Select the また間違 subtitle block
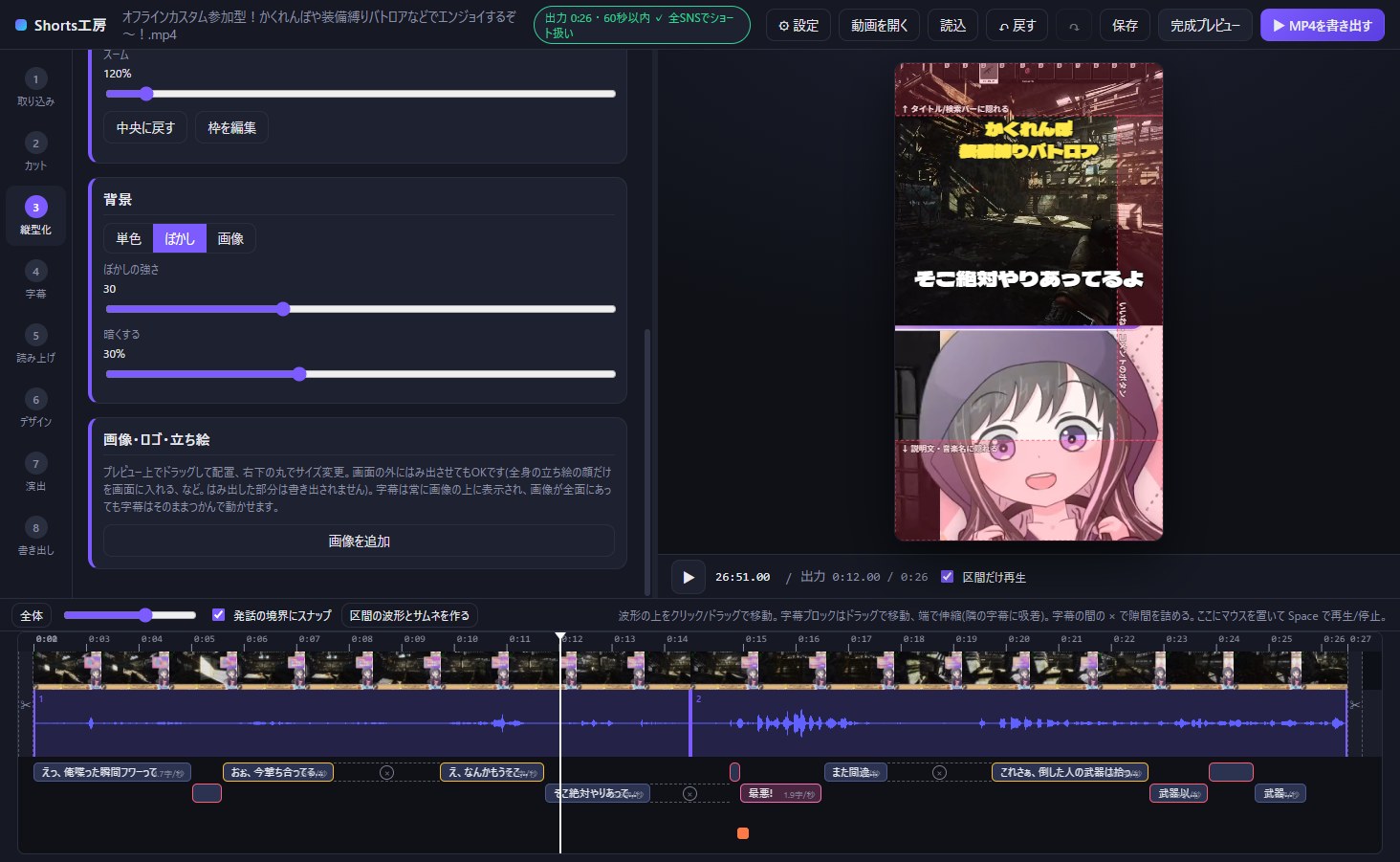 pyautogui.click(x=856, y=772)
